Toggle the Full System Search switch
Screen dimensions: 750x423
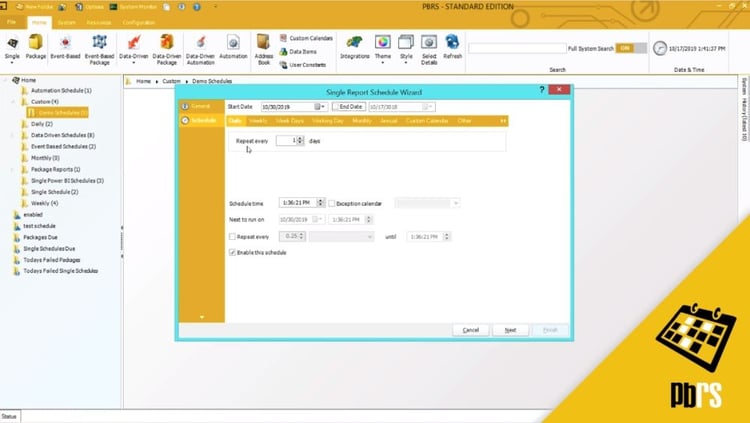tap(631, 48)
